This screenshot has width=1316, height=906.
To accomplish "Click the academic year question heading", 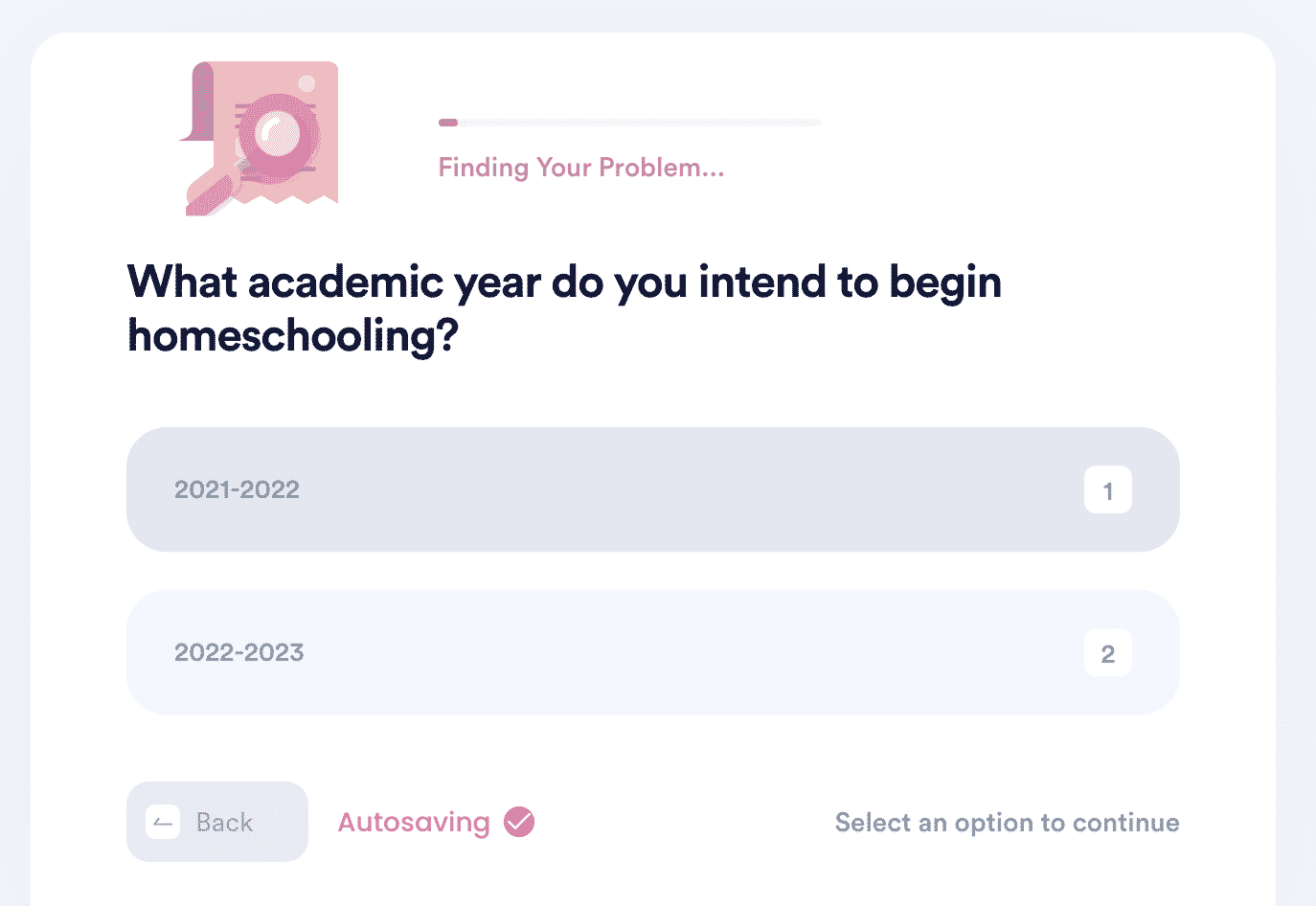I will tap(565, 308).
